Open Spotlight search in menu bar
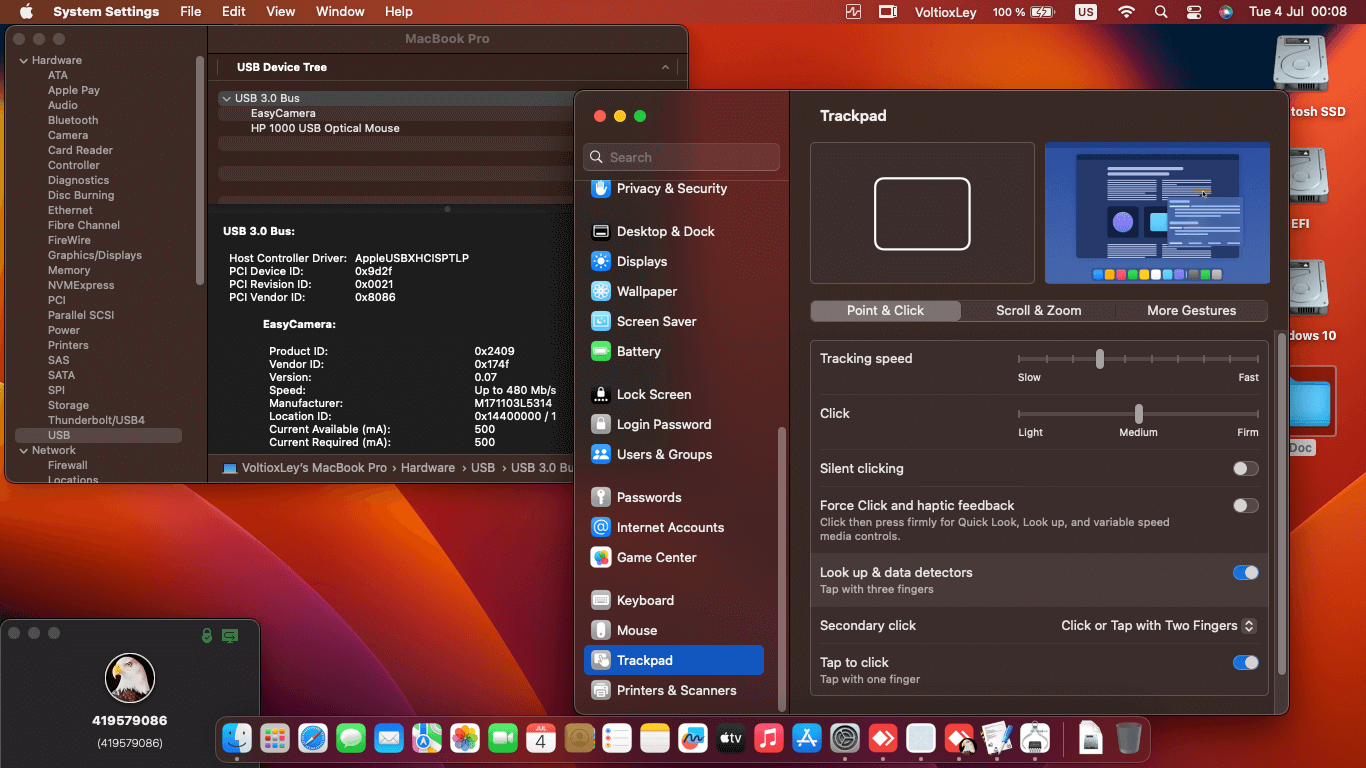 tap(1161, 12)
